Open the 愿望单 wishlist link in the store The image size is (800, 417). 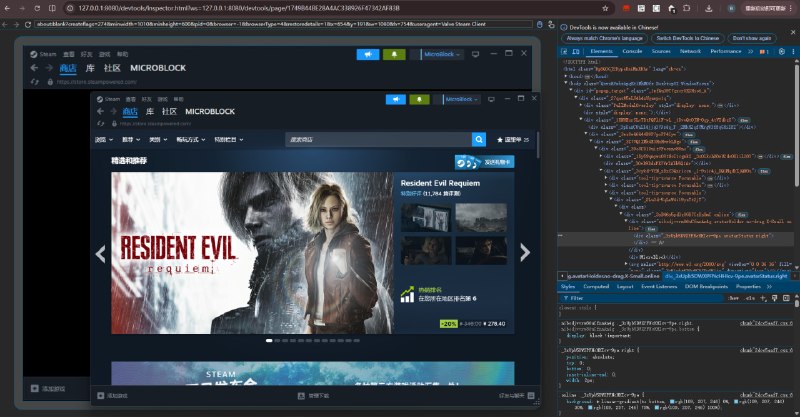[513, 139]
